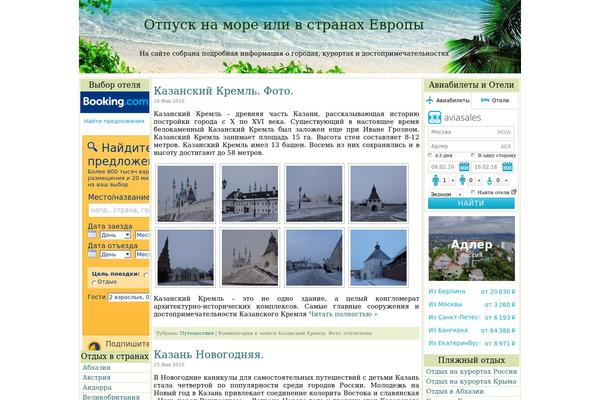Click the aviasales logo icon

[x=435, y=118]
